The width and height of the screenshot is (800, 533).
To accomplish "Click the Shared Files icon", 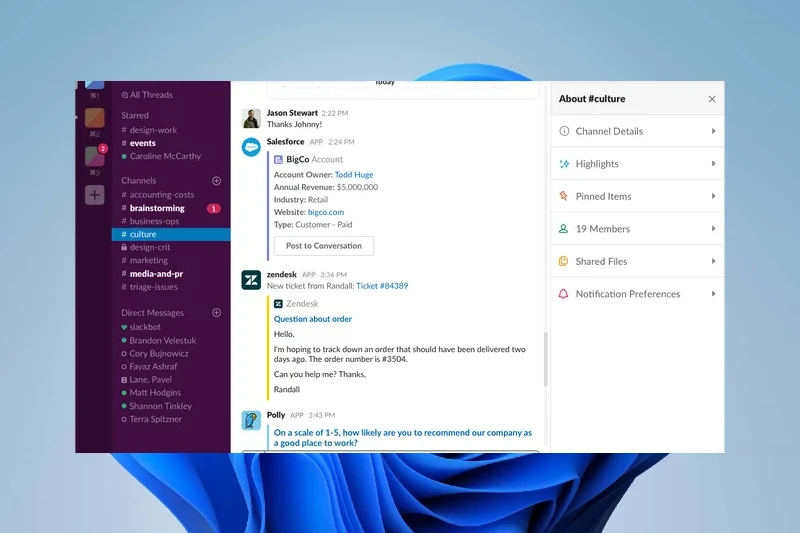I will (564, 261).
